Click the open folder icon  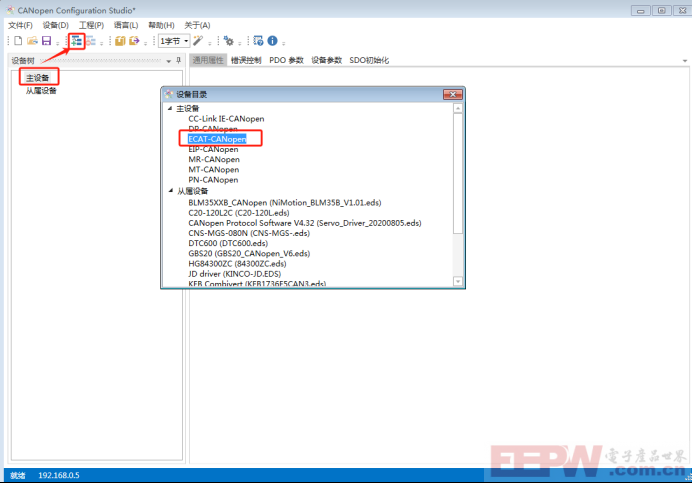coord(32,41)
